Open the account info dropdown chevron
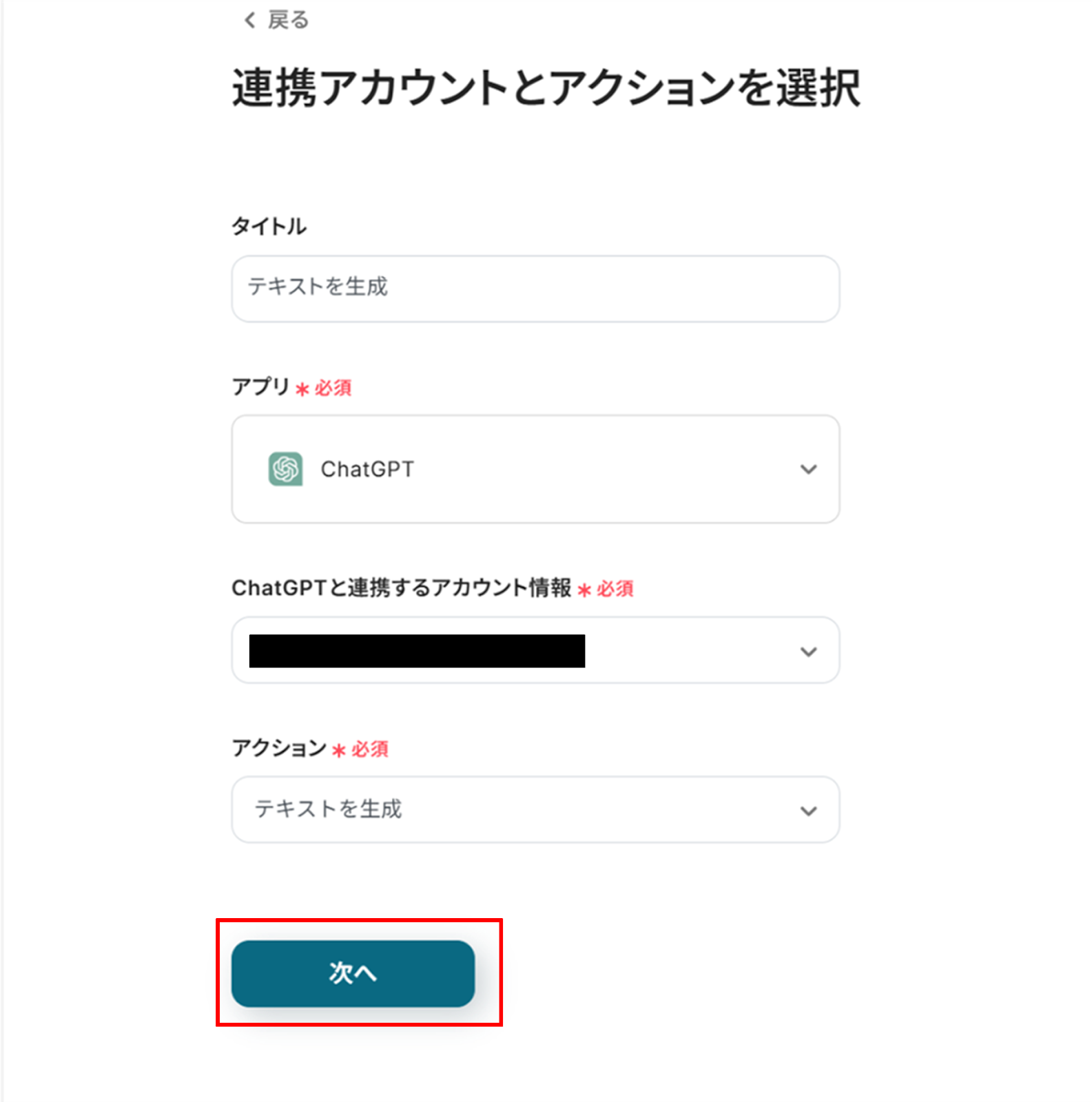Viewport: 1092px width, 1102px height. point(808,652)
